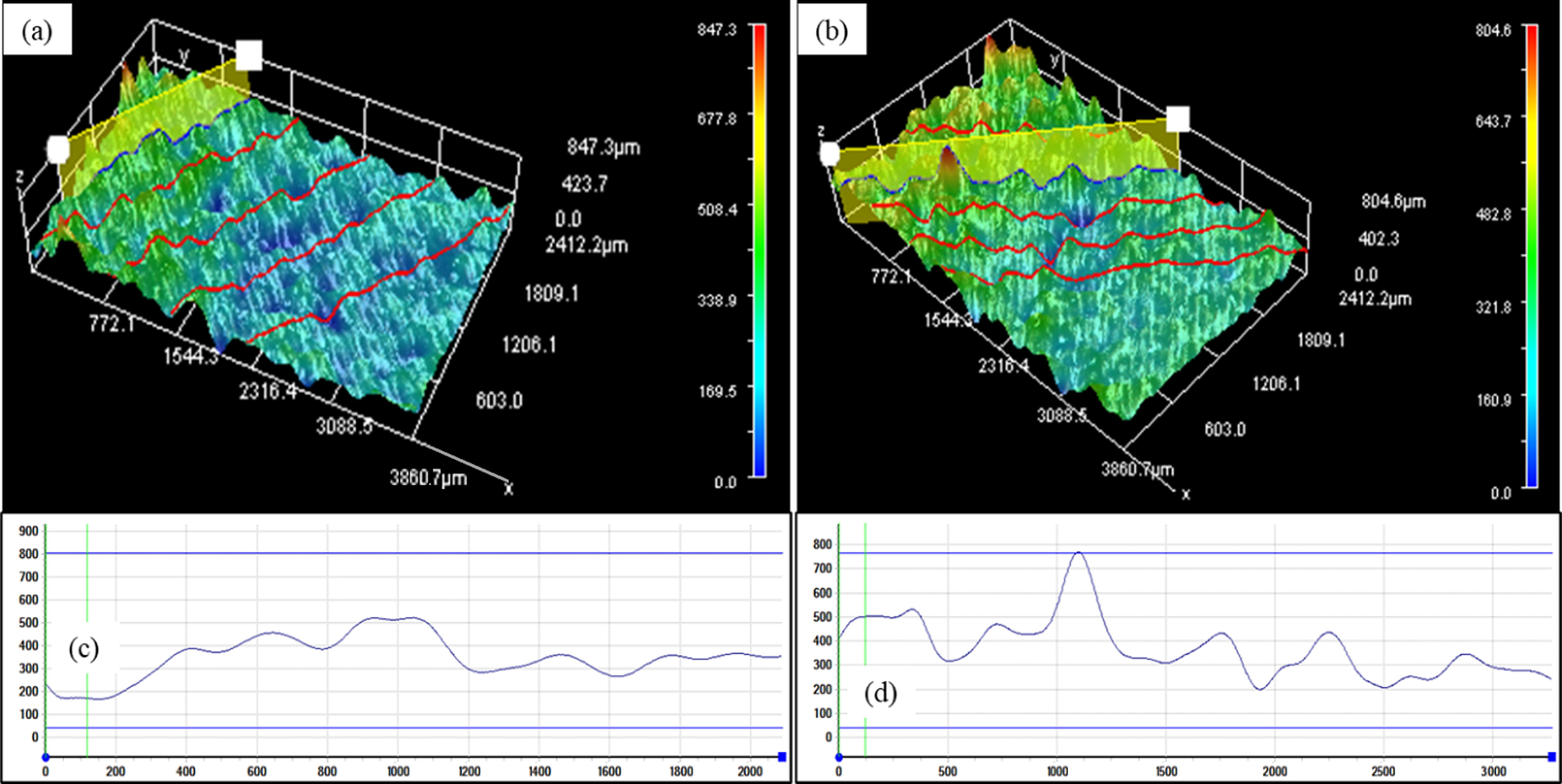The width and height of the screenshot is (1562, 784).
Task: Click the upper blue threshold line in profile (c)
Action: pyautogui.click(x=414, y=553)
